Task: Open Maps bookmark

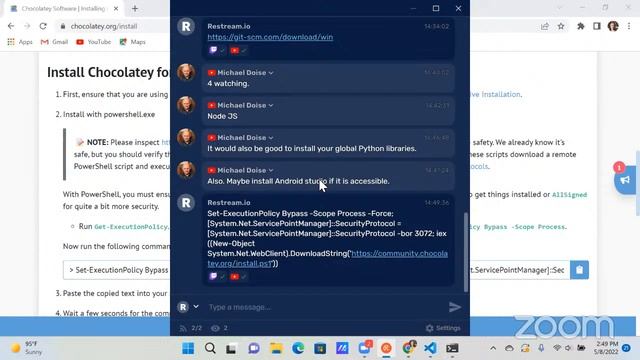Action: [132, 42]
